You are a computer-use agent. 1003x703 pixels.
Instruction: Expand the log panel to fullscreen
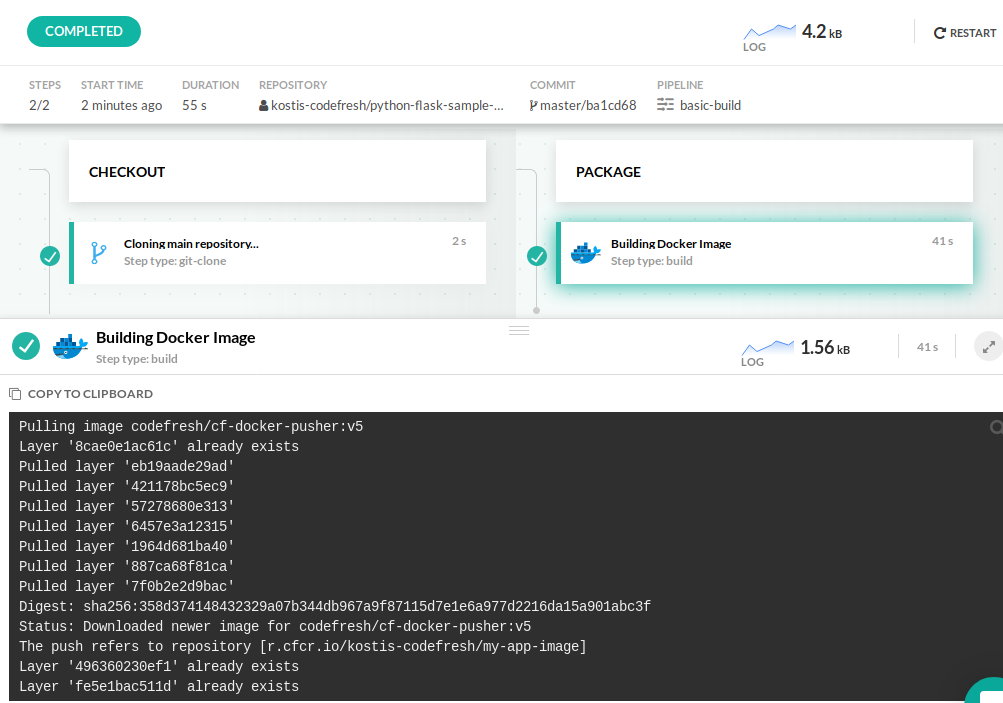988,347
